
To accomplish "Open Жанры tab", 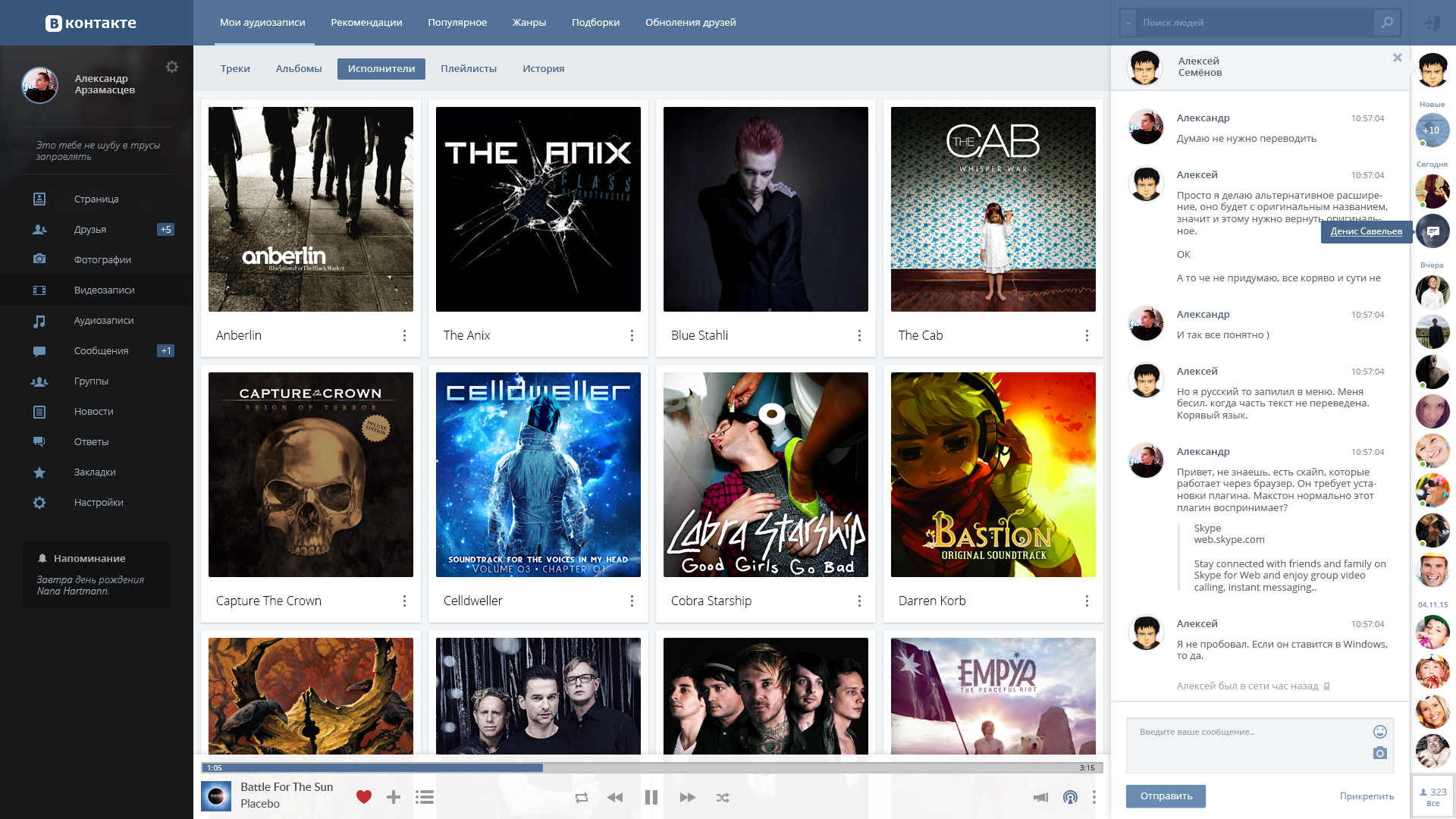I will (x=529, y=23).
